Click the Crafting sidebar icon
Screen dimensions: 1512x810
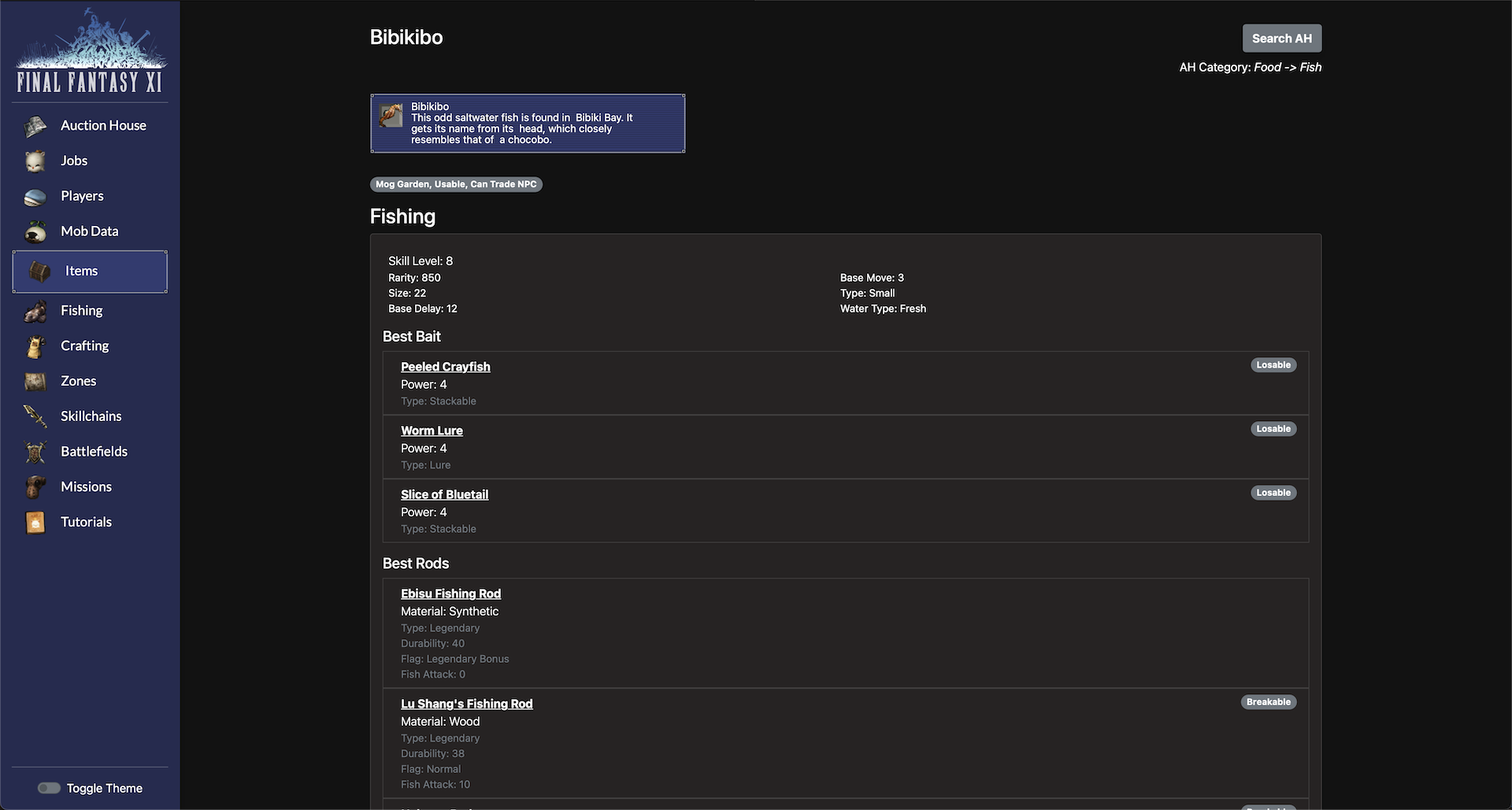pyautogui.click(x=35, y=346)
